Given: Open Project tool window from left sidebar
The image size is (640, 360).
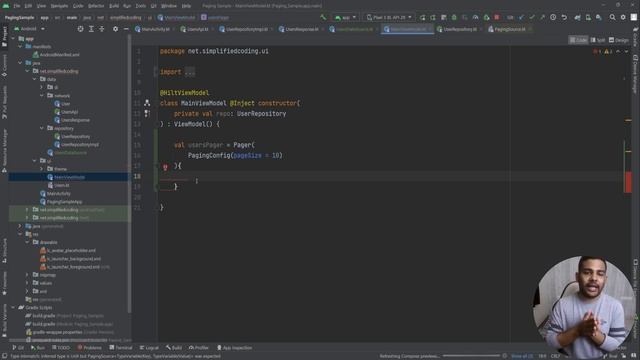Looking at the screenshot, I should click(4, 37).
